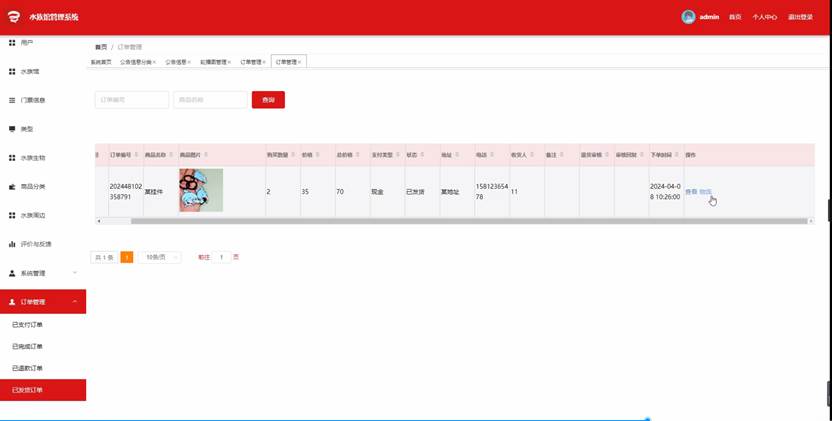The image size is (832, 421).
Task: Open the 10条/页 page size dropdown
Action: pos(160,257)
